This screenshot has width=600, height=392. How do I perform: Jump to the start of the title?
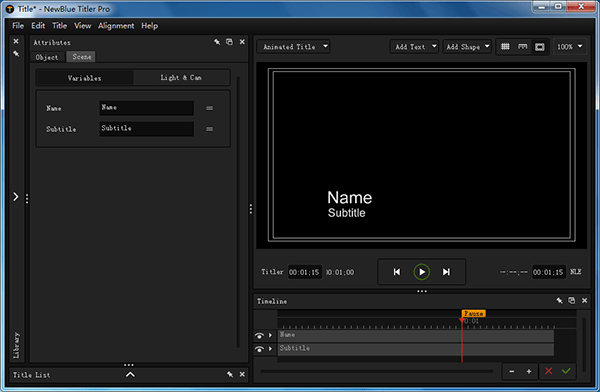point(397,272)
